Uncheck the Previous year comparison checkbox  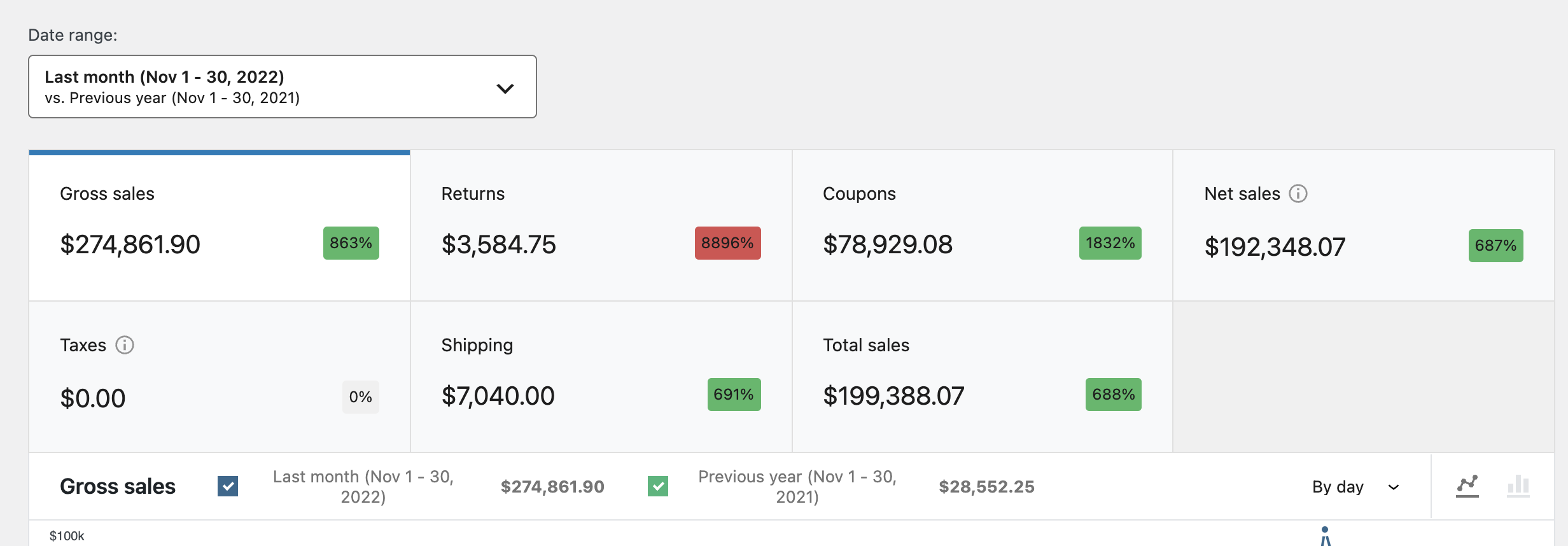pyautogui.click(x=658, y=486)
